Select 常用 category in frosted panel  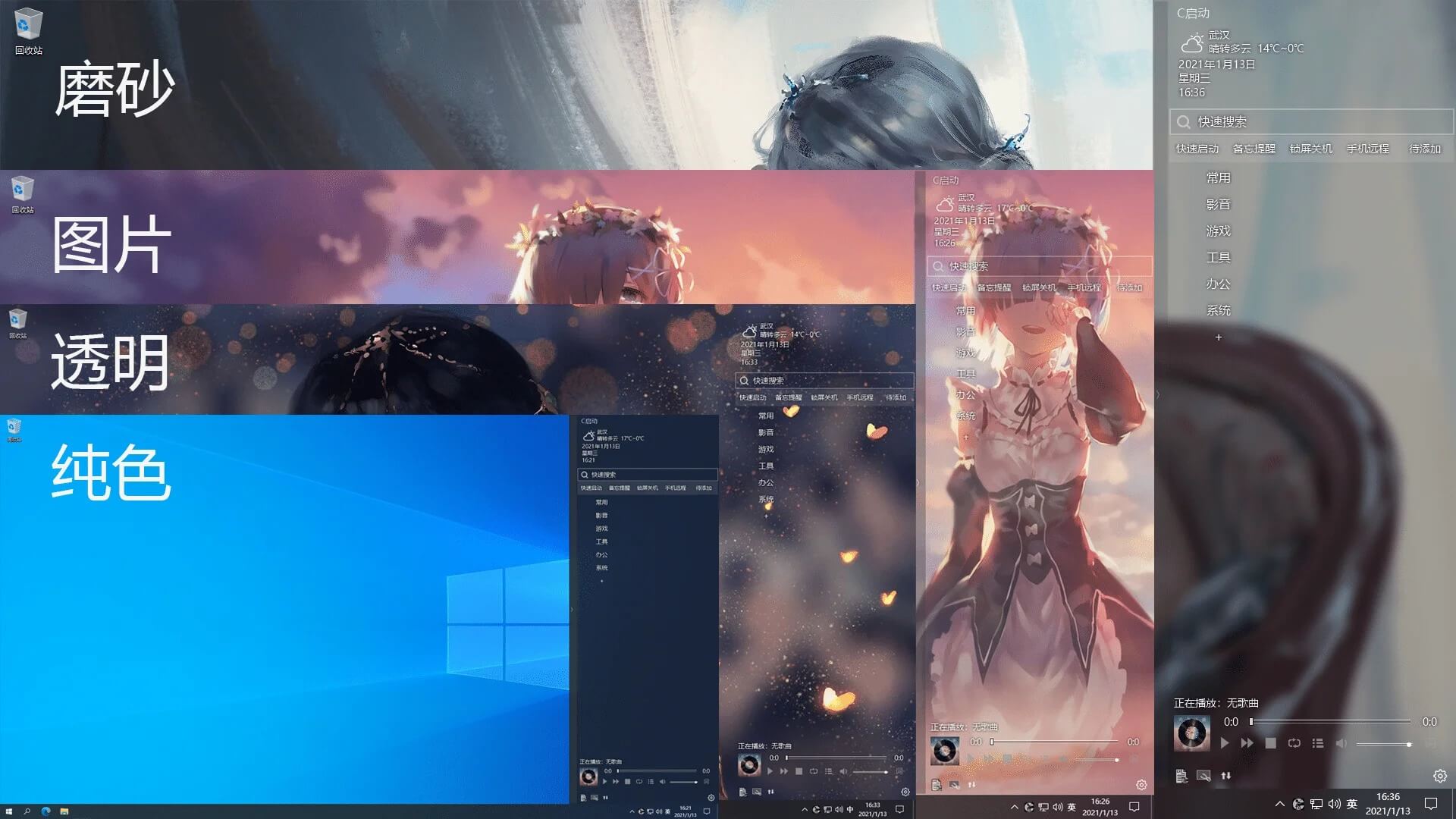click(x=1219, y=177)
